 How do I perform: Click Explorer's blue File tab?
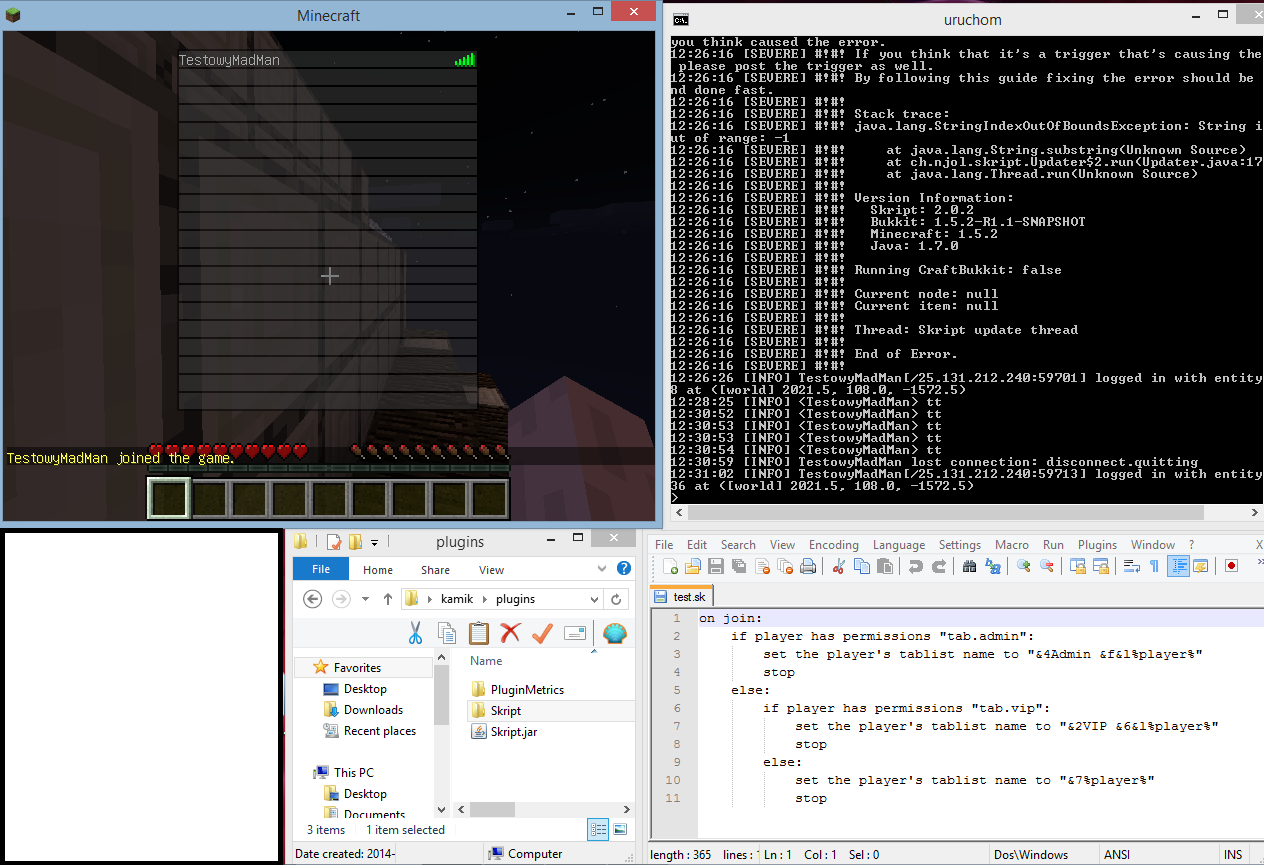[321, 569]
